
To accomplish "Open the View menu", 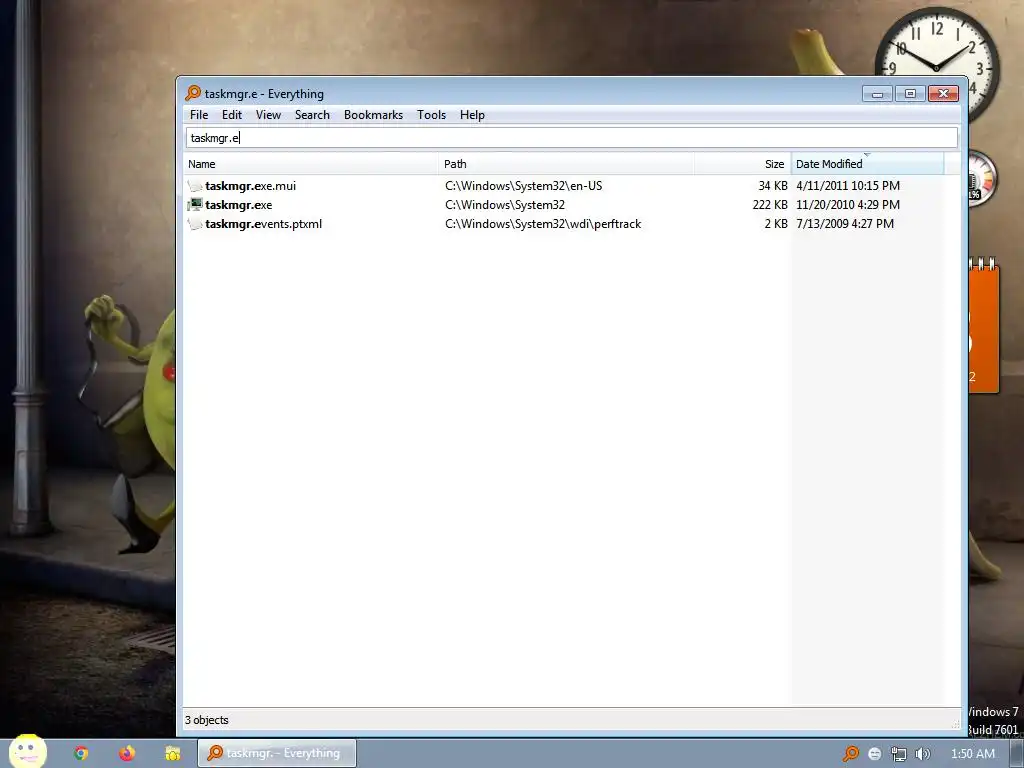I will point(268,115).
